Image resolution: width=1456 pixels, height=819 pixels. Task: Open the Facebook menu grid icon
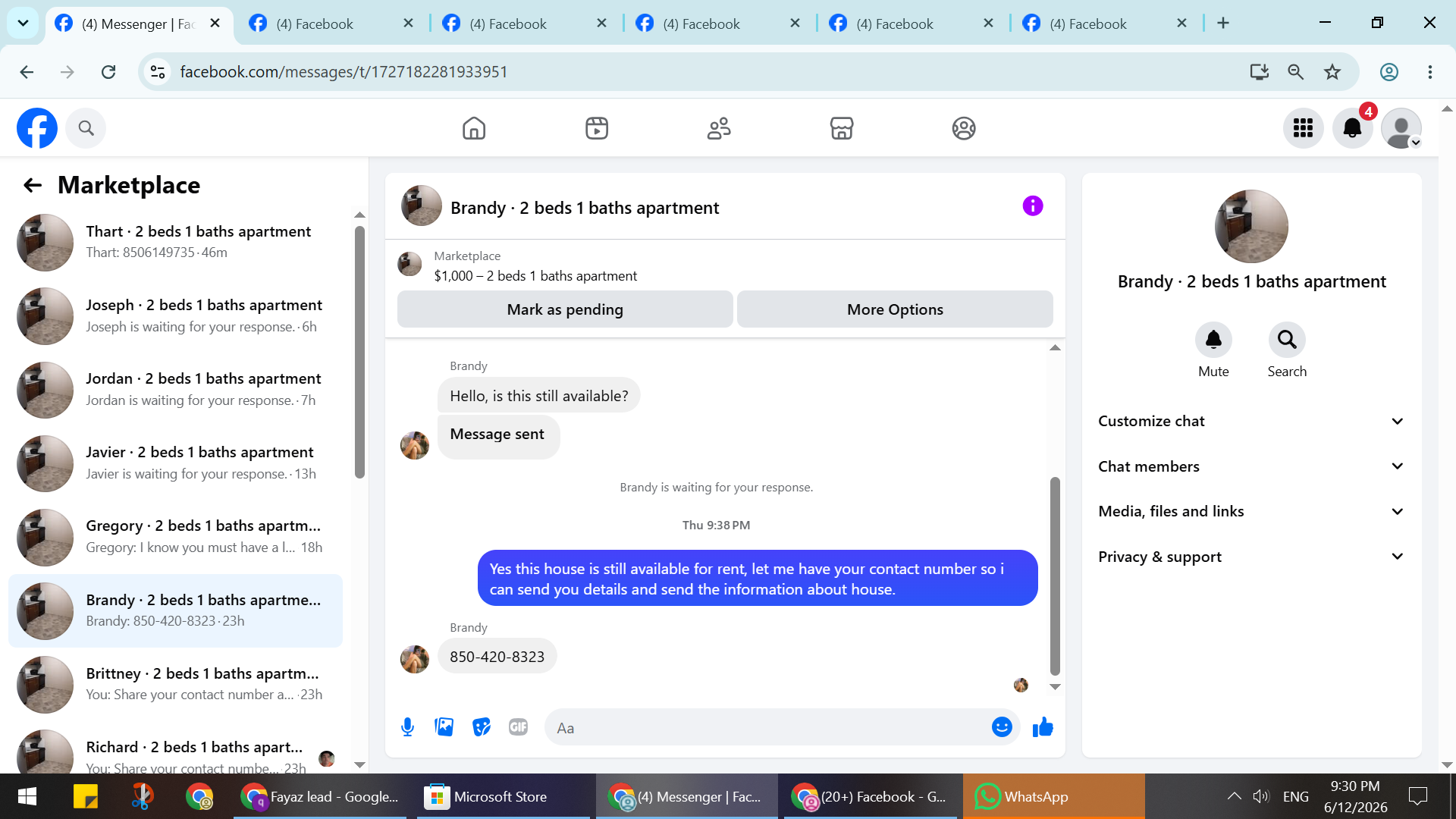1303,128
